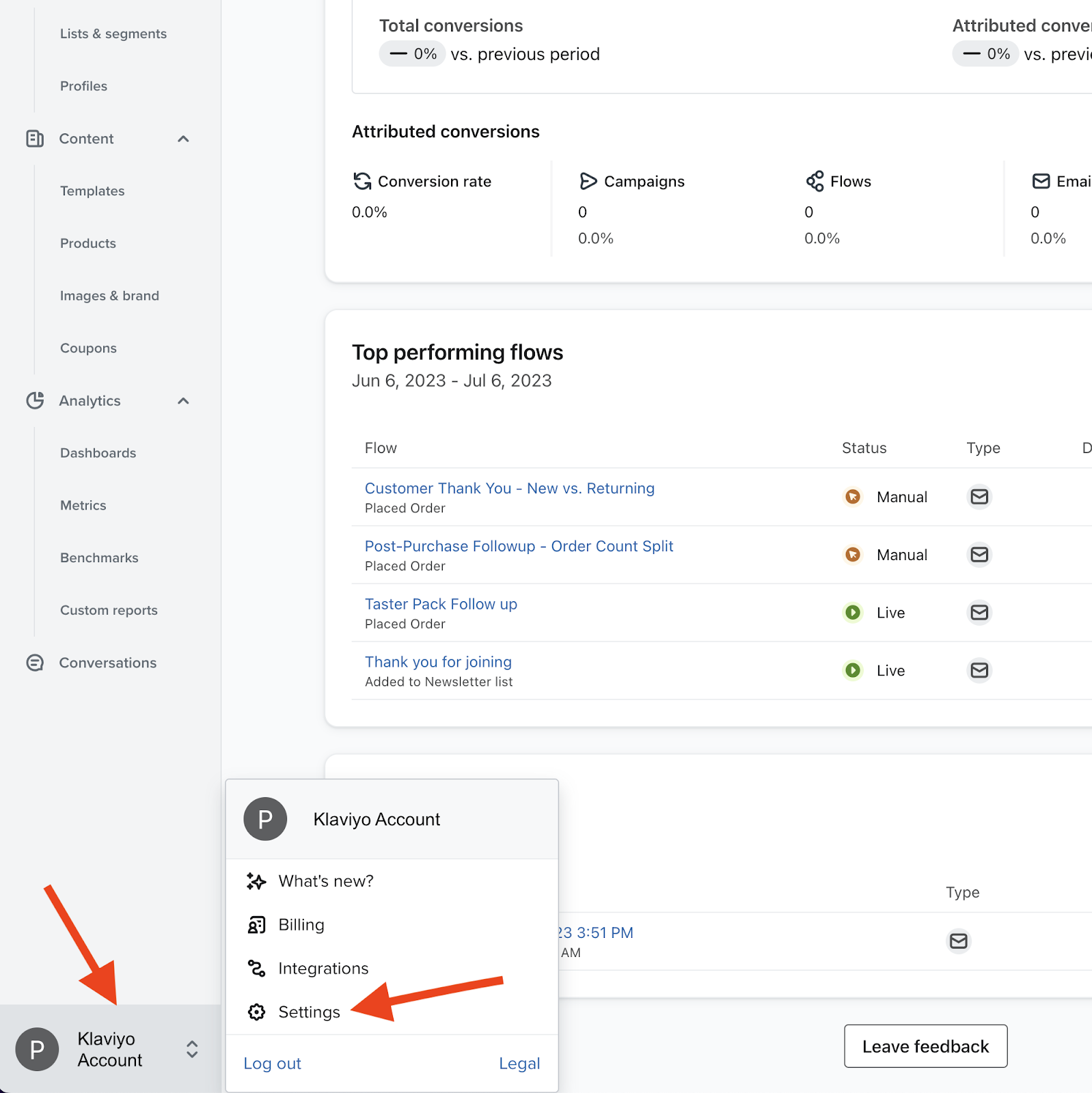
Task: Click the What's new sparkle icon
Action: pos(256,881)
